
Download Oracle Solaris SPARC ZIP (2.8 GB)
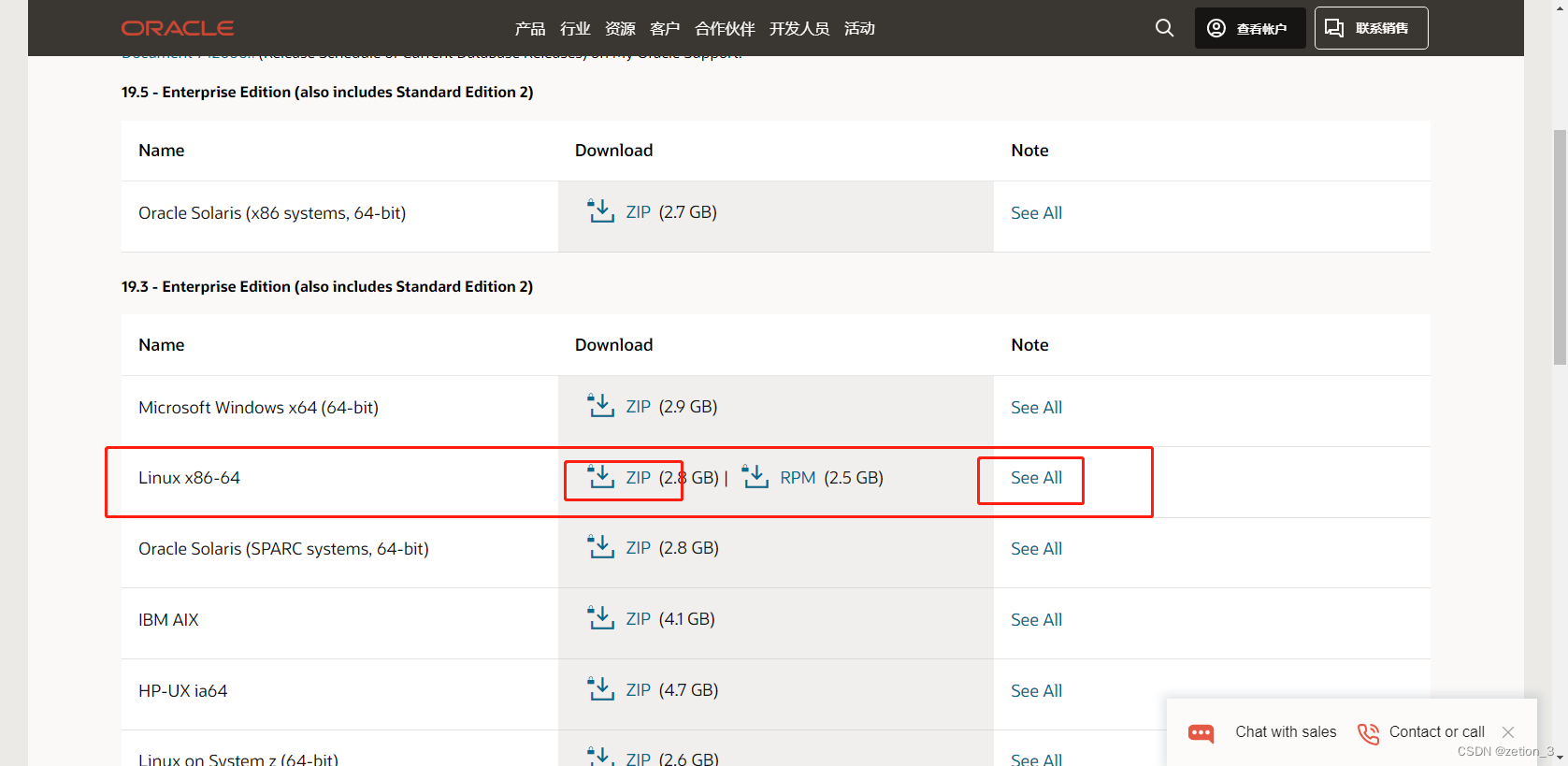tap(639, 548)
